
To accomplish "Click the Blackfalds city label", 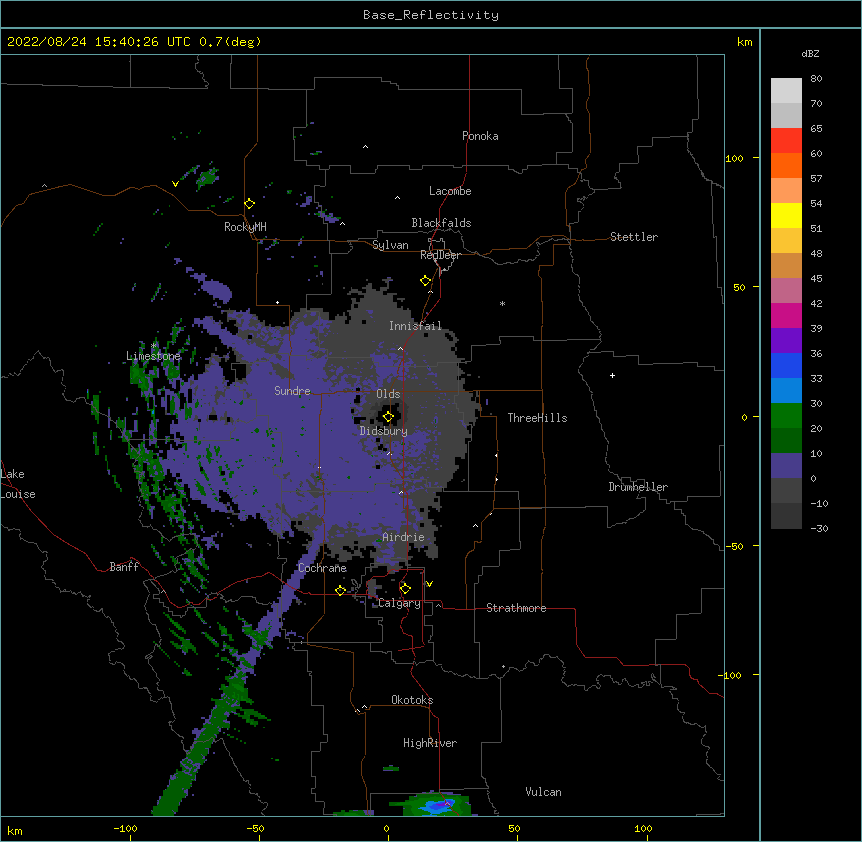I will click(x=441, y=223).
